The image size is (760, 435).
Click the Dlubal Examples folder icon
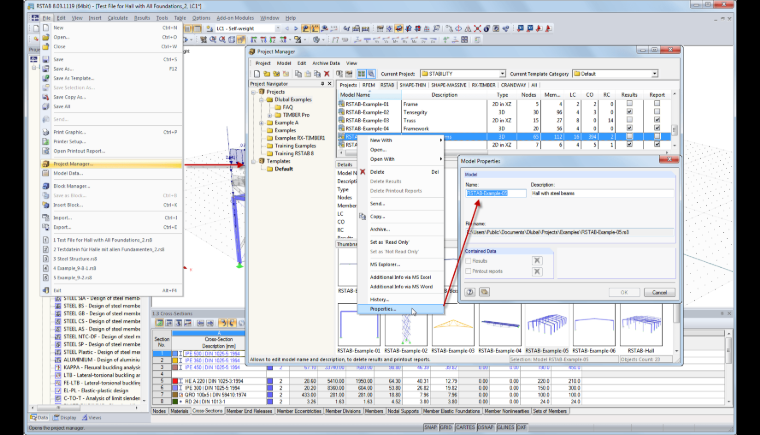coord(270,99)
